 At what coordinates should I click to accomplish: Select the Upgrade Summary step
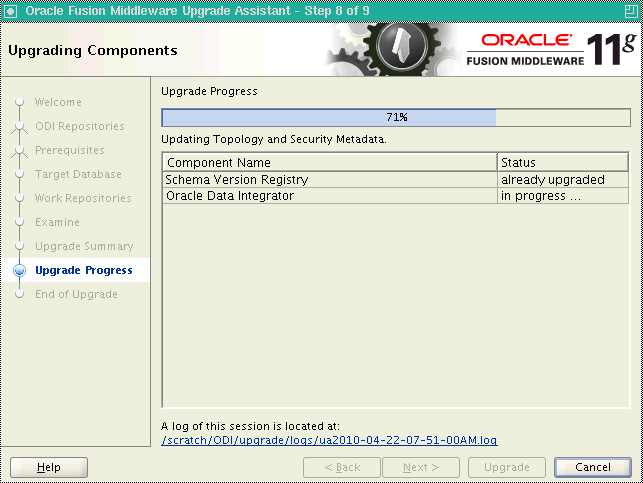click(x=84, y=246)
